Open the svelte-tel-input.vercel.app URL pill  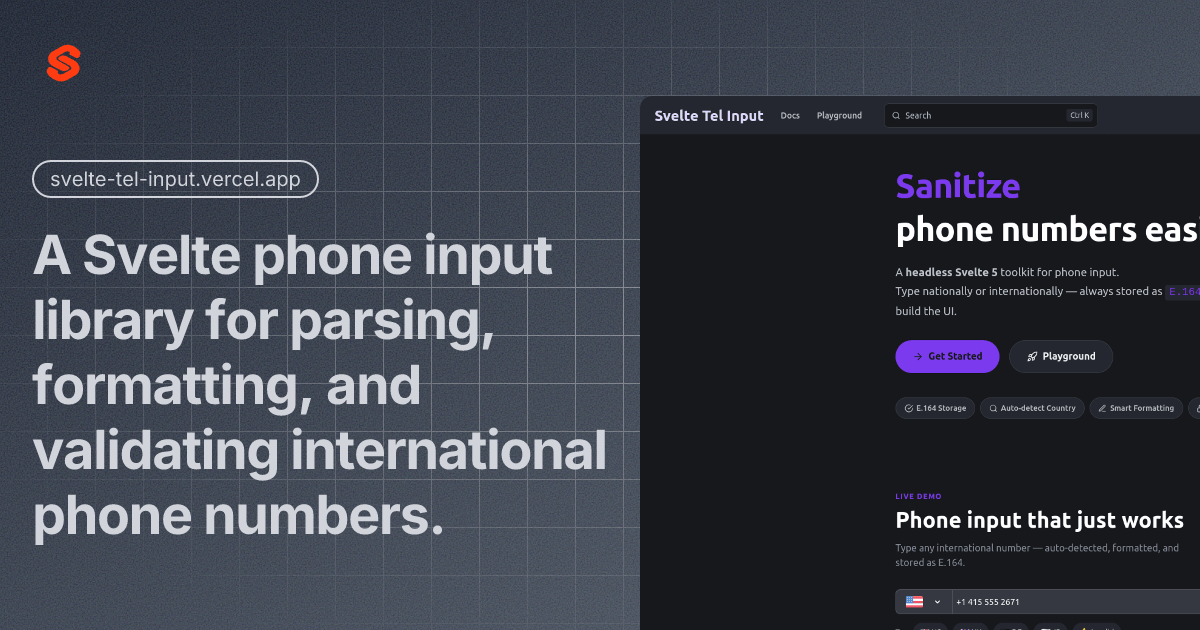coord(175,180)
